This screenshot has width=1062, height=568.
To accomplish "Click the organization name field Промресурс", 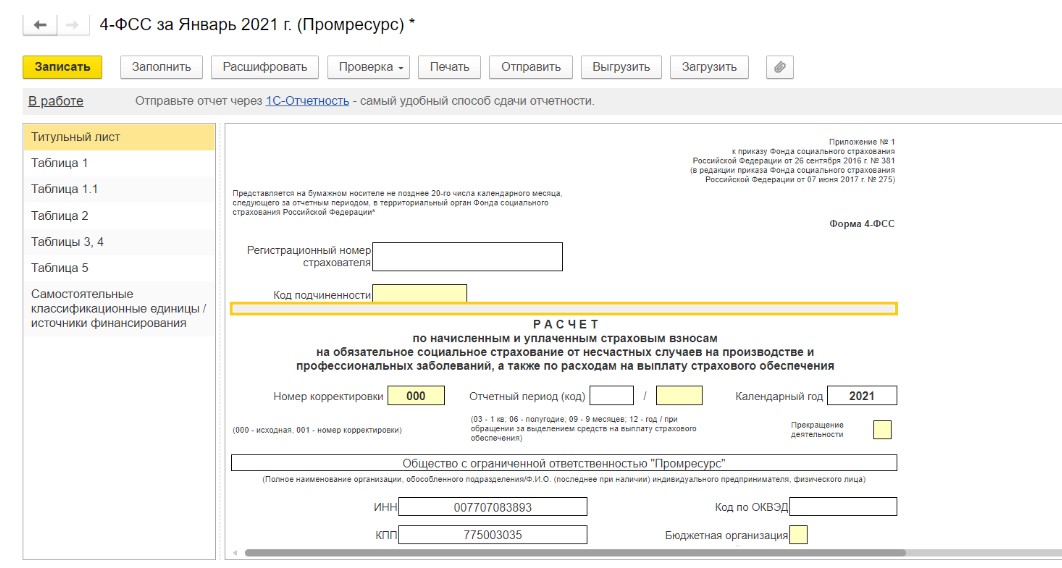I will coord(564,463).
